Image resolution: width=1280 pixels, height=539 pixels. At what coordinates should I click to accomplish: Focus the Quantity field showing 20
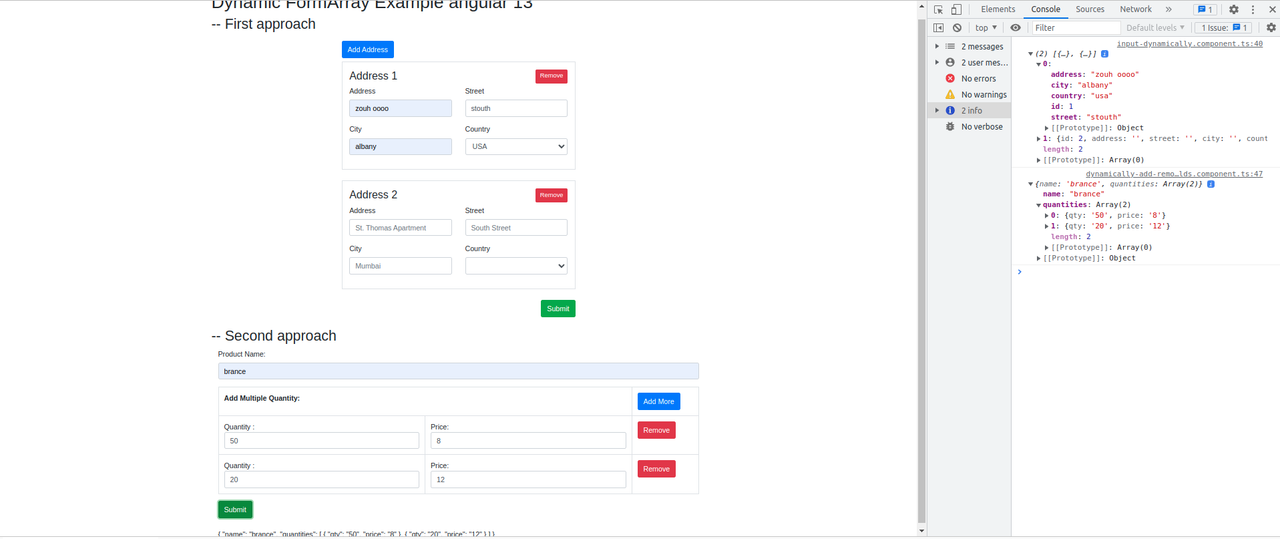321,480
